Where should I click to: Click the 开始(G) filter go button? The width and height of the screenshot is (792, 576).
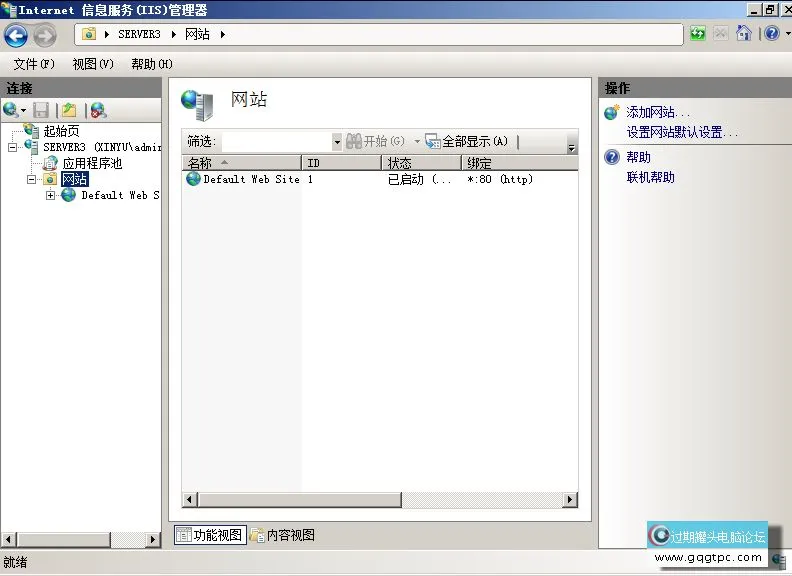tap(375, 141)
